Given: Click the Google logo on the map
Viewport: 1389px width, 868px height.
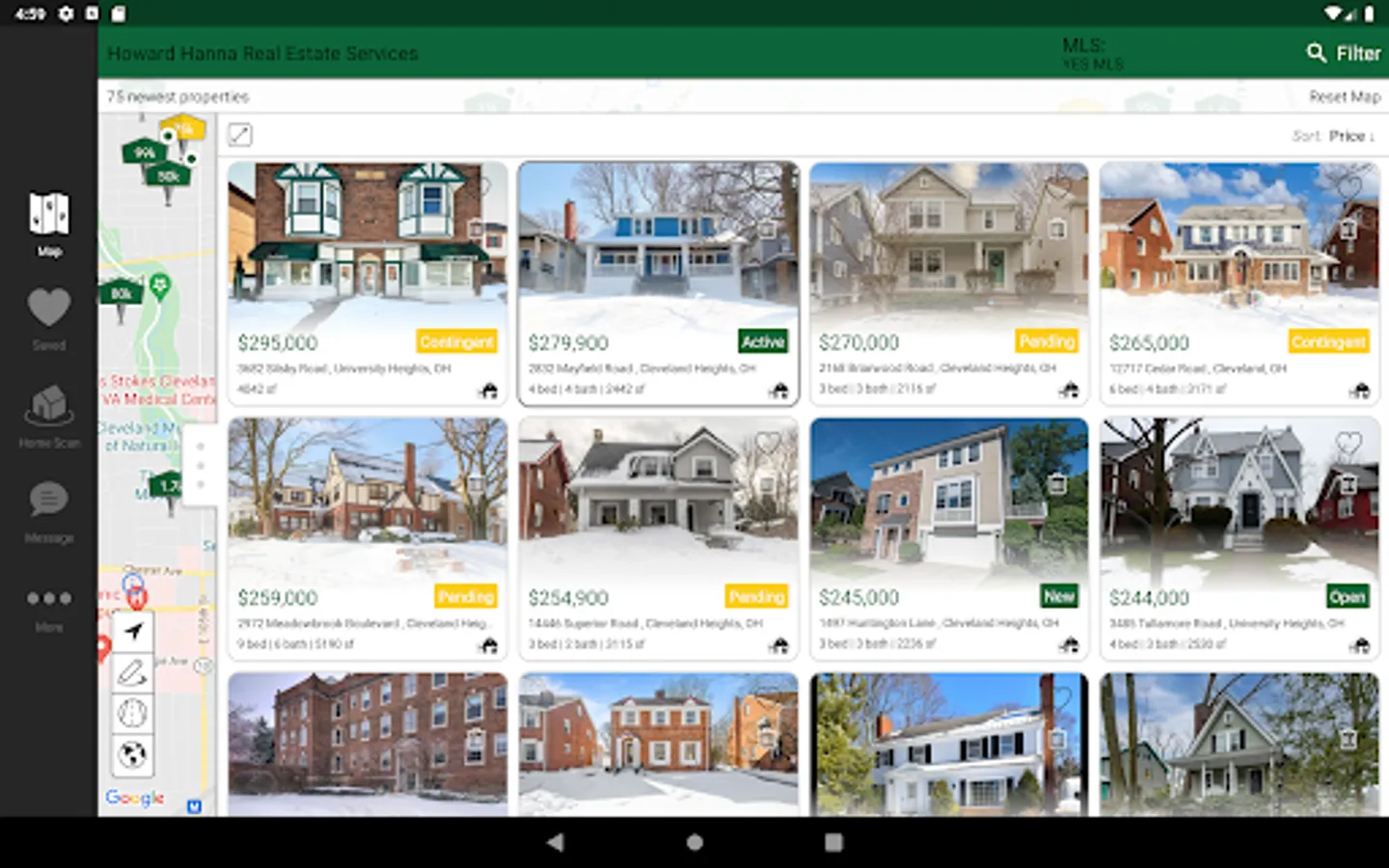Looking at the screenshot, I should pos(135,799).
